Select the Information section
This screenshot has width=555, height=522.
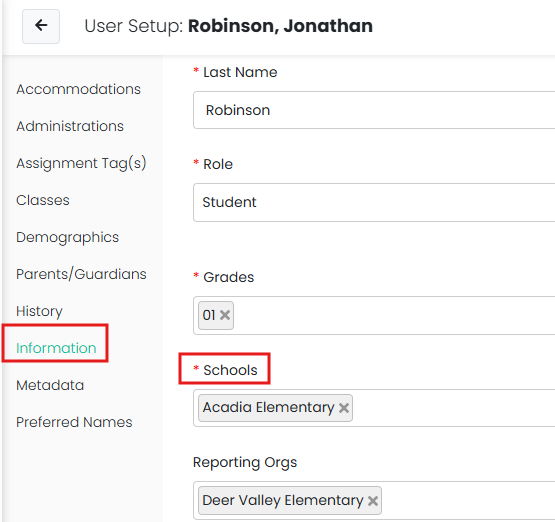pyautogui.click(x=56, y=348)
